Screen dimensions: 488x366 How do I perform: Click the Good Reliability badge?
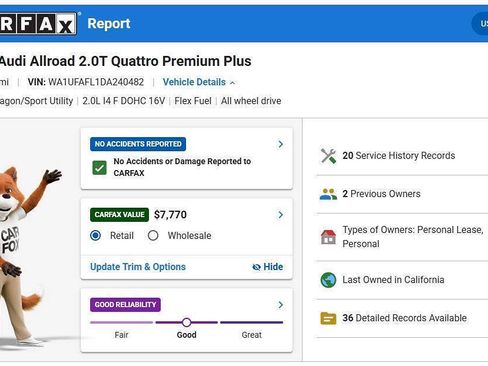click(125, 305)
